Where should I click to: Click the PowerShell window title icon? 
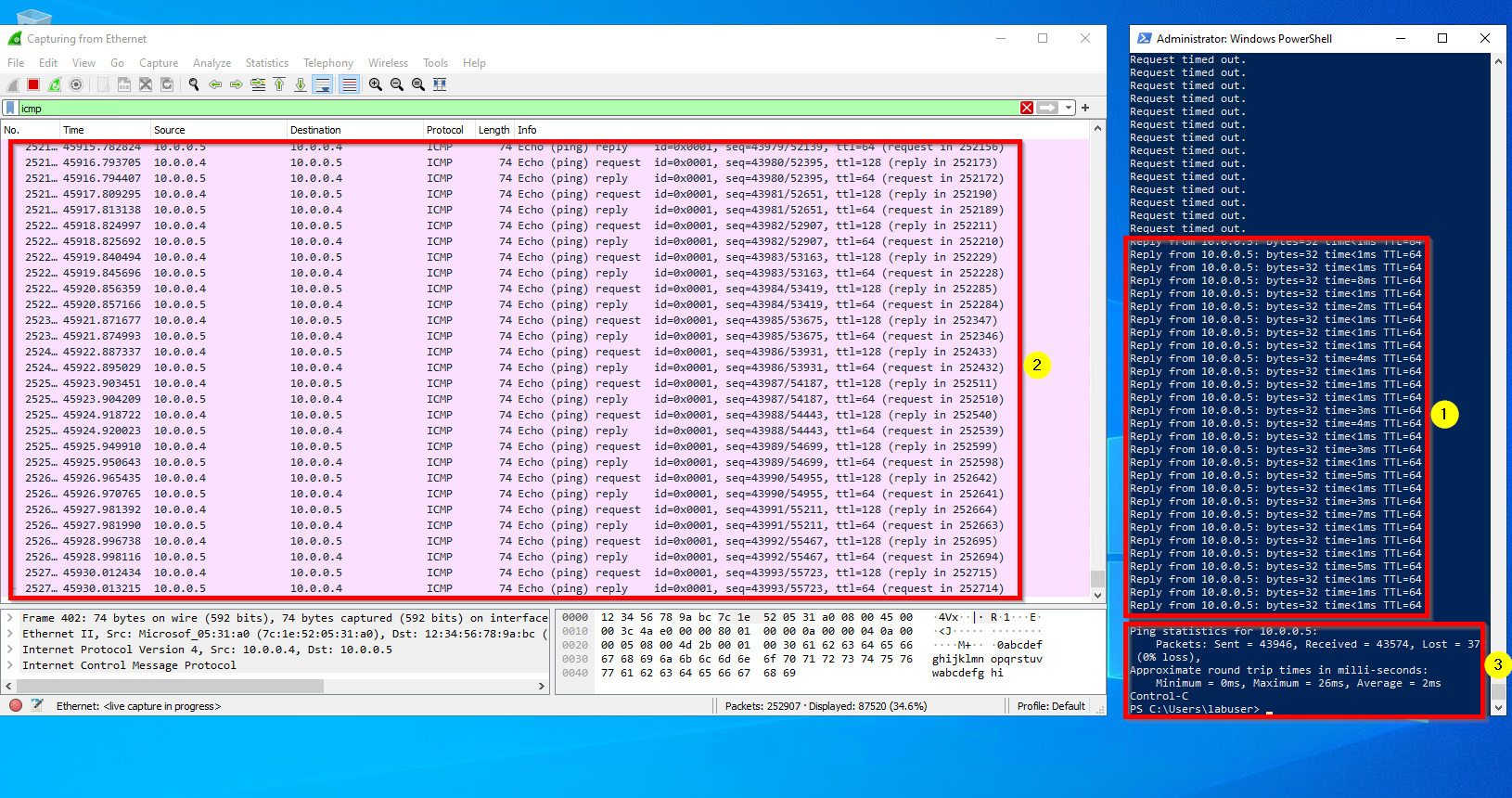(x=1145, y=38)
